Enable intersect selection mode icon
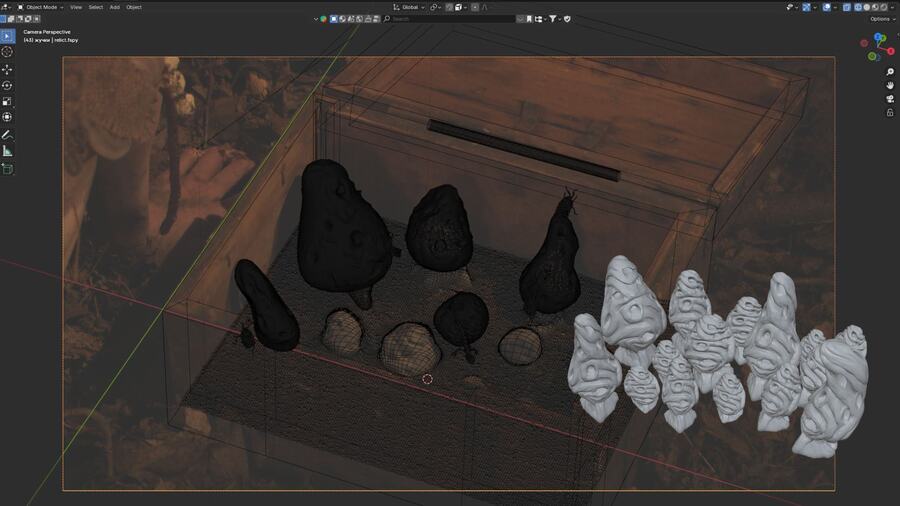 tap(36, 19)
